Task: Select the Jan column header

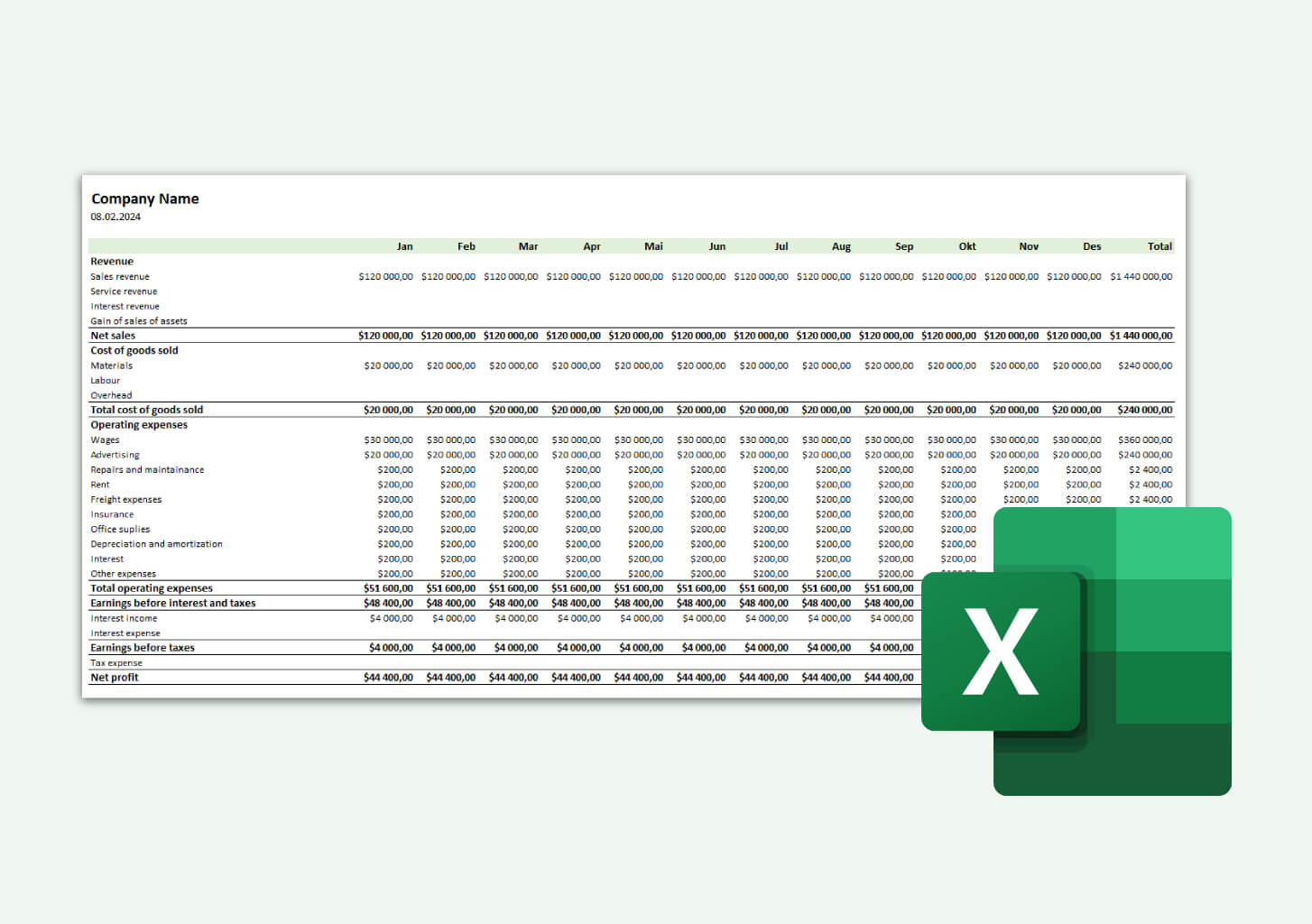Action: coord(403,245)
